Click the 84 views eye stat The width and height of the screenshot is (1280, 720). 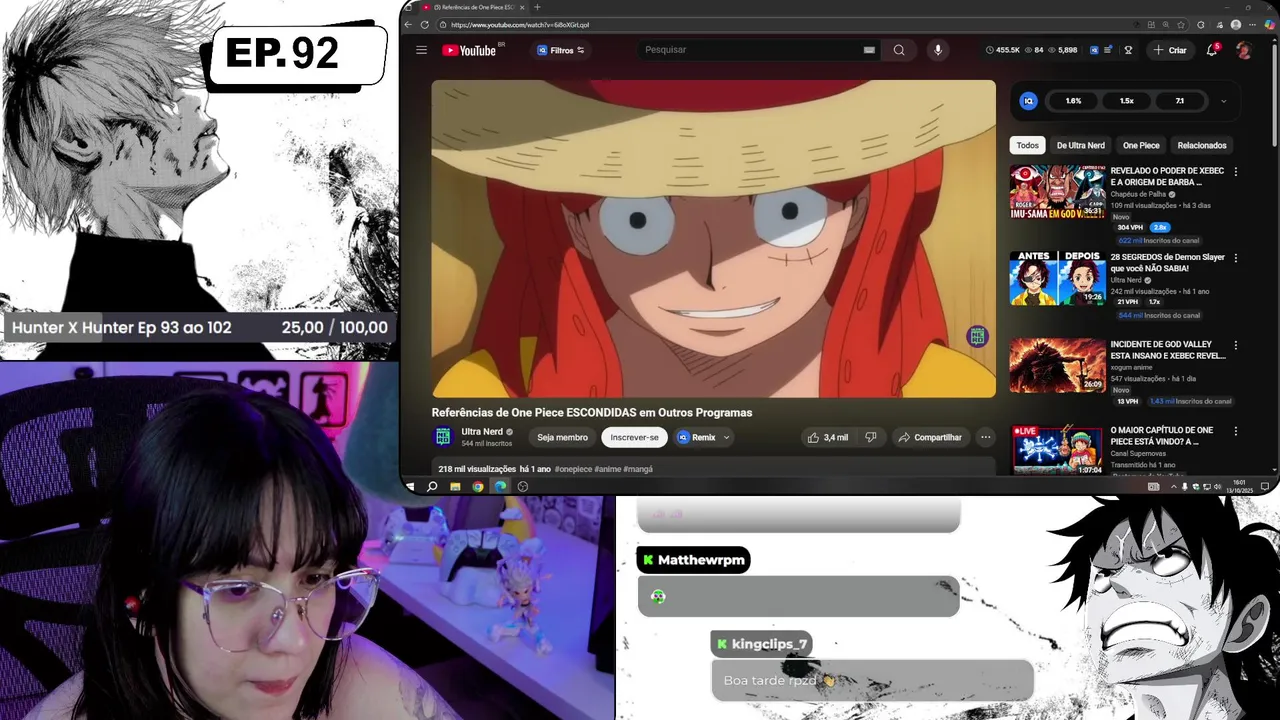click(1033, 50)
